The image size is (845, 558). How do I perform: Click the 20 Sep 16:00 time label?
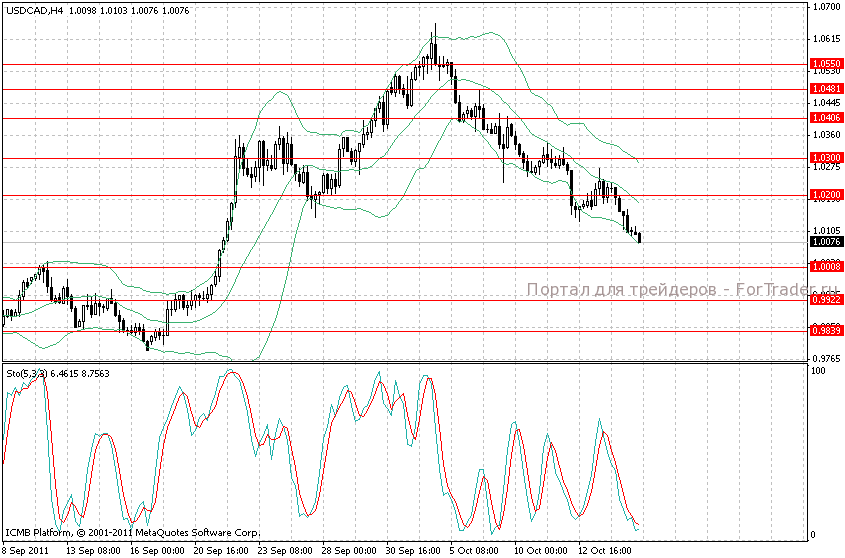pyautogui.click(x=221, y=551)
